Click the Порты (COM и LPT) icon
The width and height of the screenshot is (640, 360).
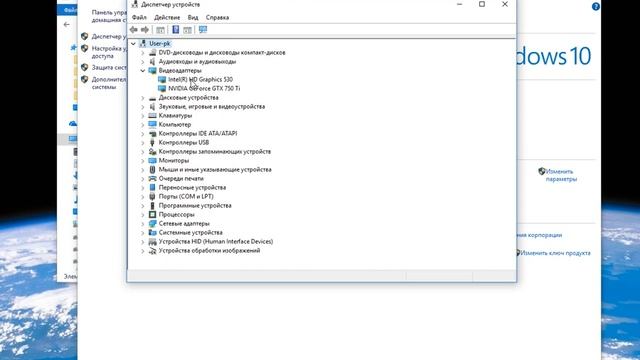click(152, 196)
